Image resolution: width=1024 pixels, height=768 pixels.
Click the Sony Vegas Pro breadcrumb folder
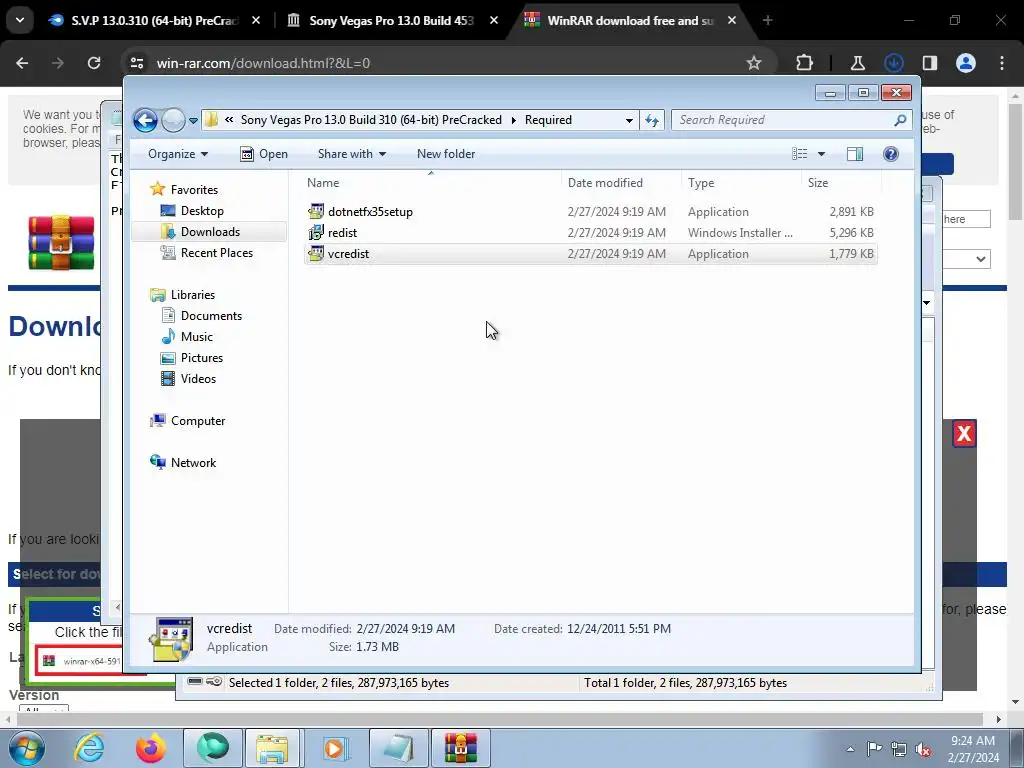tap(371, 120)
